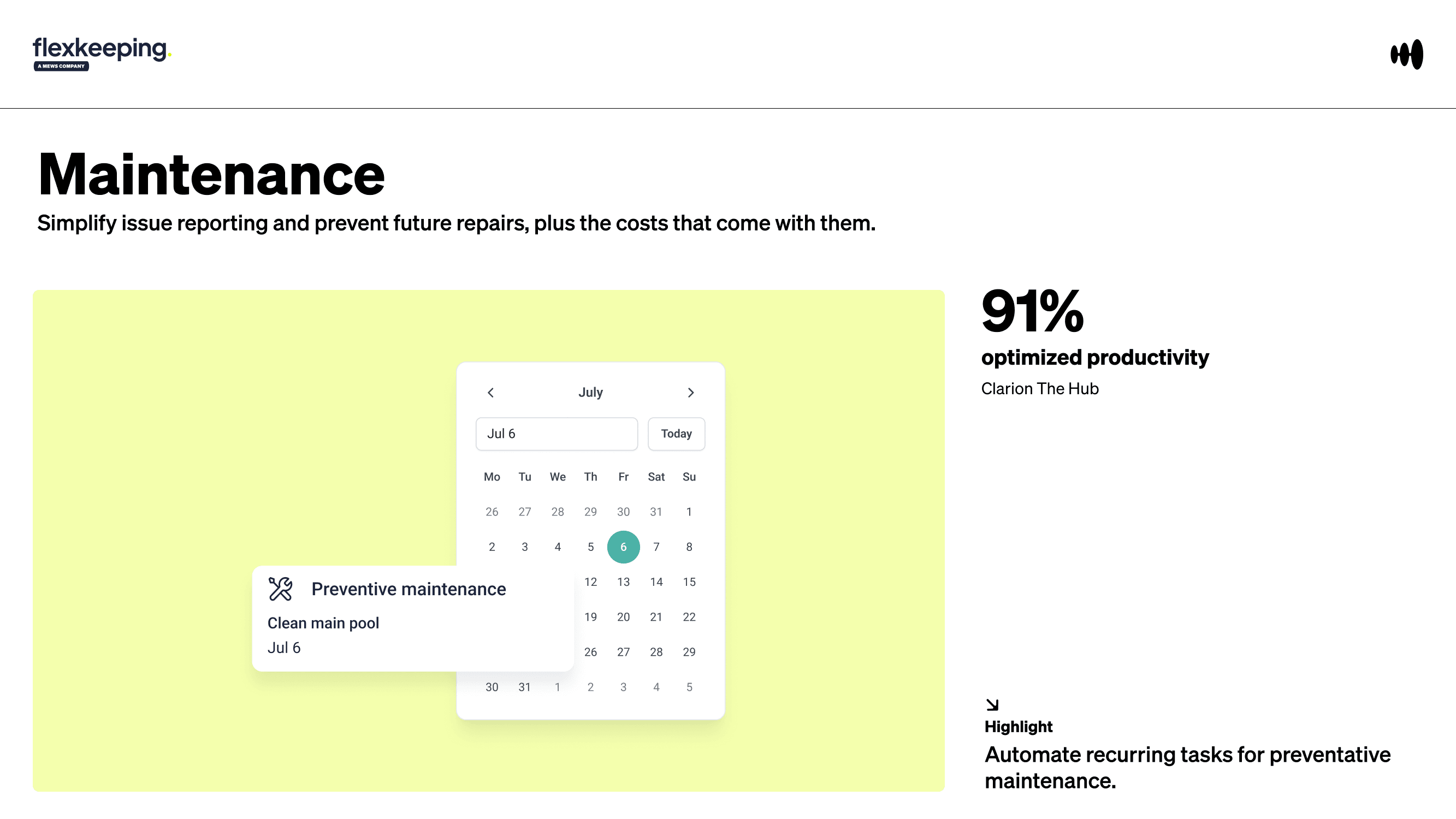Click the preventive maintenance wrench icon
1456x819 pixels.
[x=280, y=589]
